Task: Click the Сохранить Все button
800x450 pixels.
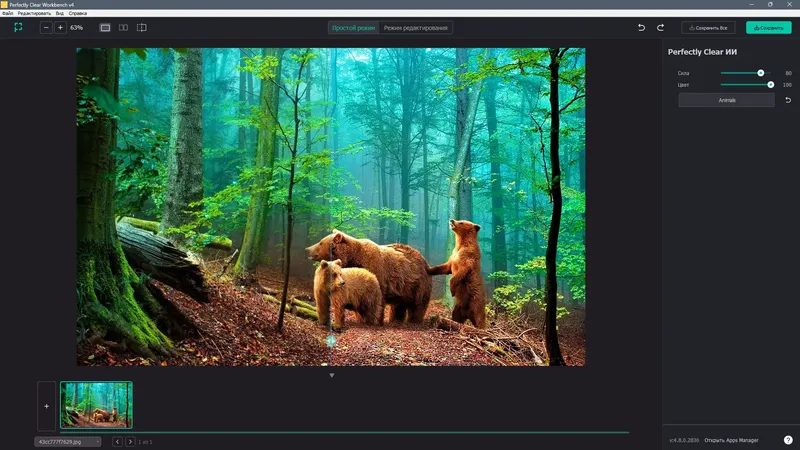Action: pos(708,28)
